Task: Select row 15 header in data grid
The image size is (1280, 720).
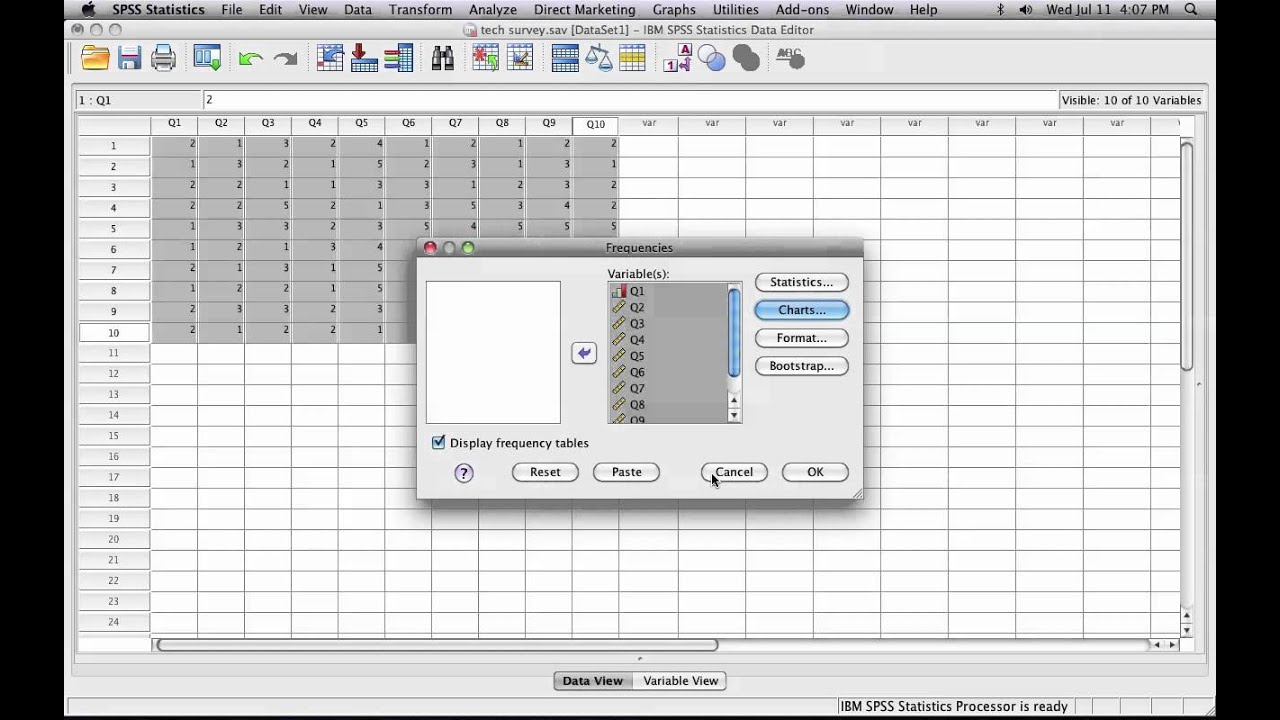Action: click(114, 435)
